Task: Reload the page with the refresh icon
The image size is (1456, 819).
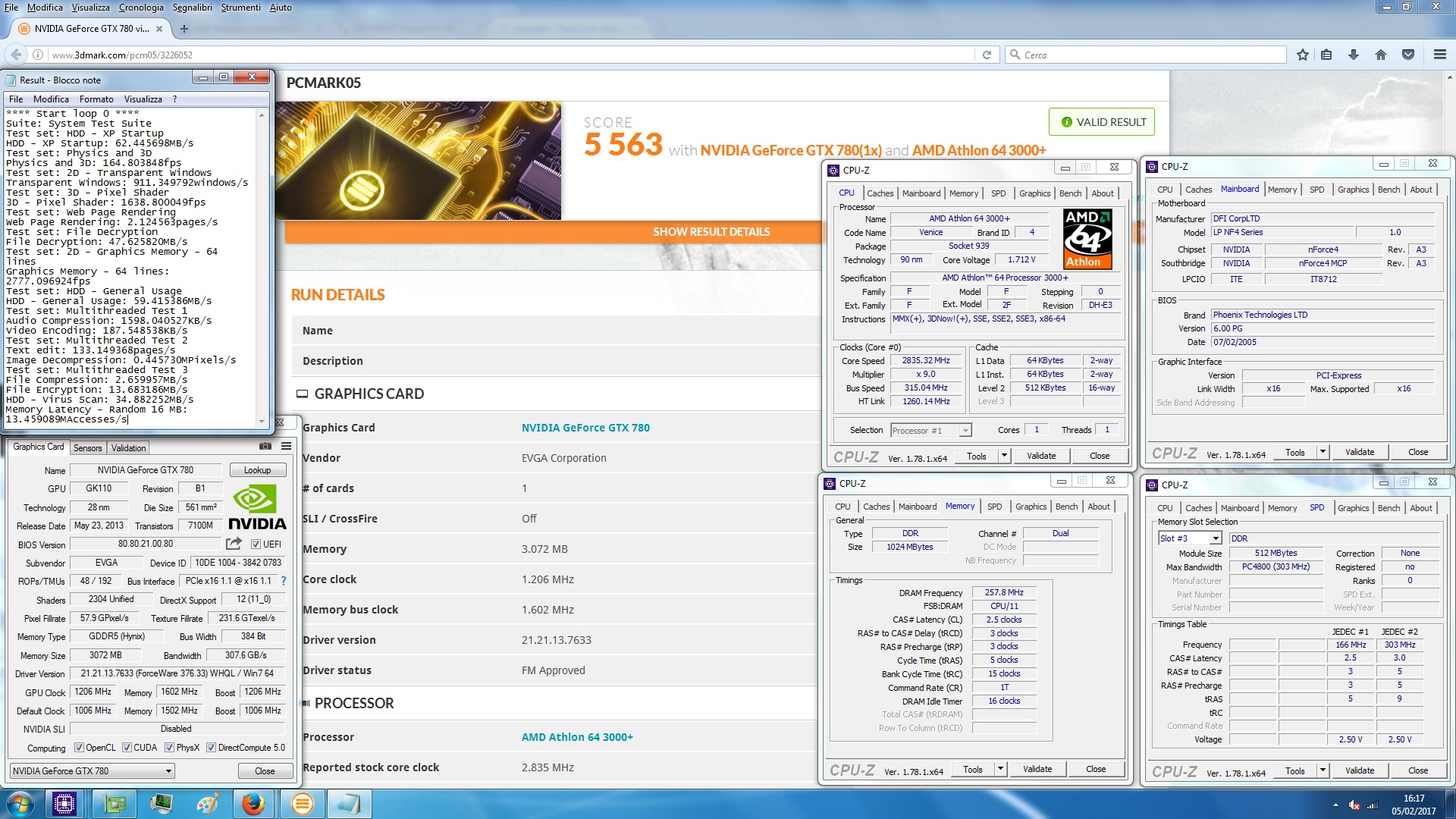Action: 987,55
